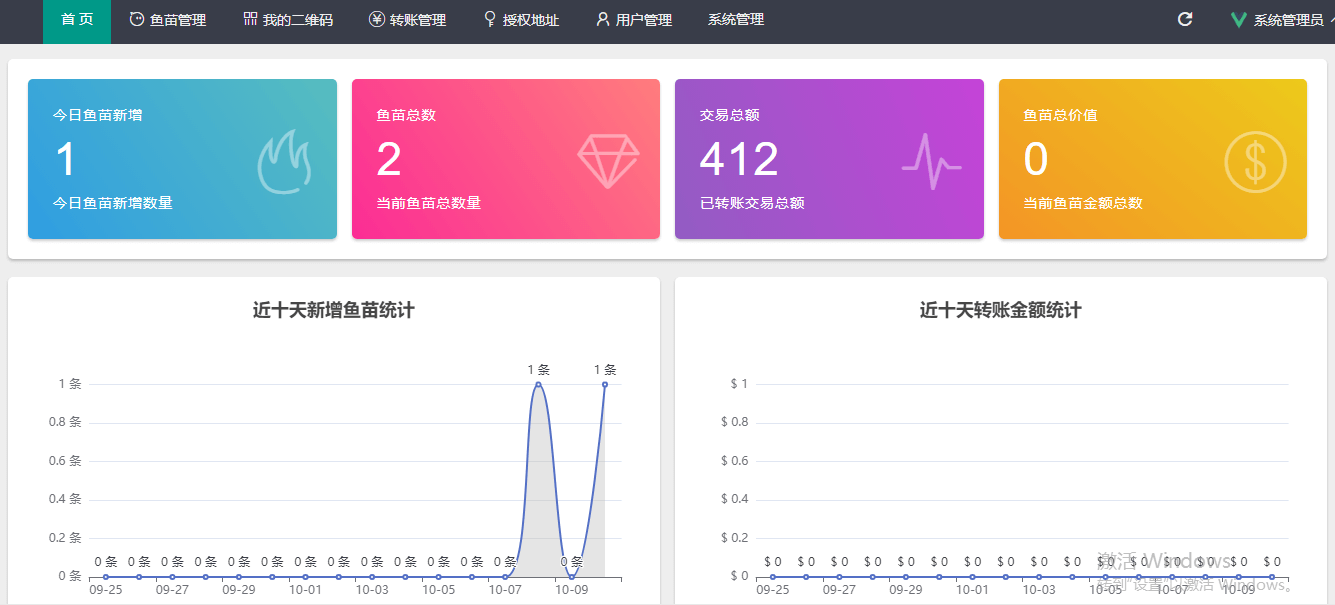Select the 首页 tab
This screenshot has width=1335, height=605.
pyautogui.click(x=76, y=21)
